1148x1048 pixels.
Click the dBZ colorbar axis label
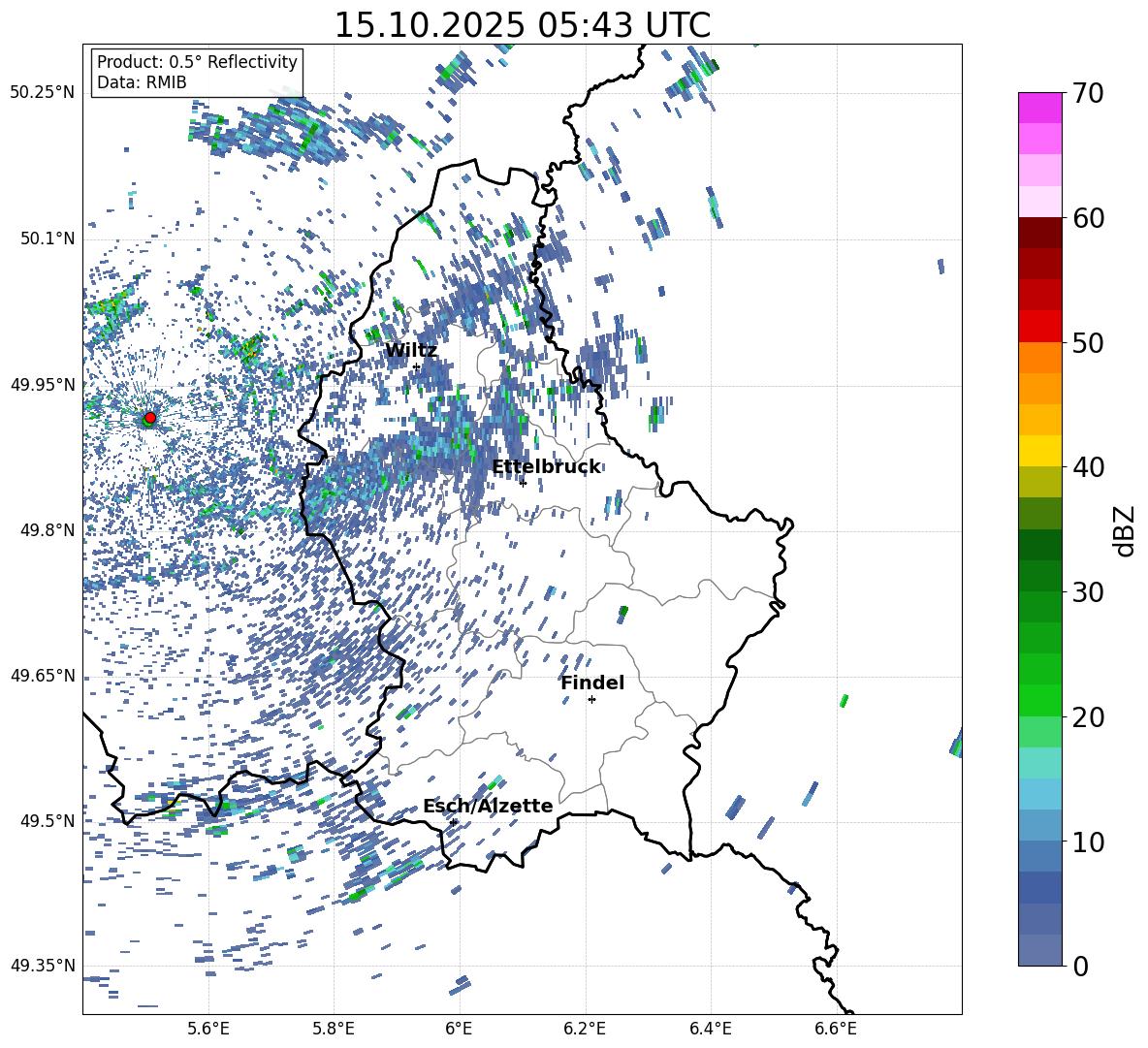click(1124, 530)
